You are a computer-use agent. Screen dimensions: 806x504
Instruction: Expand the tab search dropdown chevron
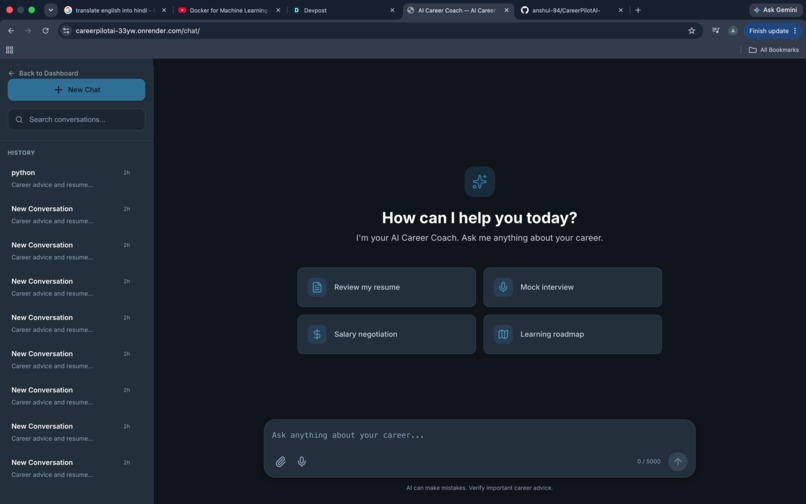point(50,10)
